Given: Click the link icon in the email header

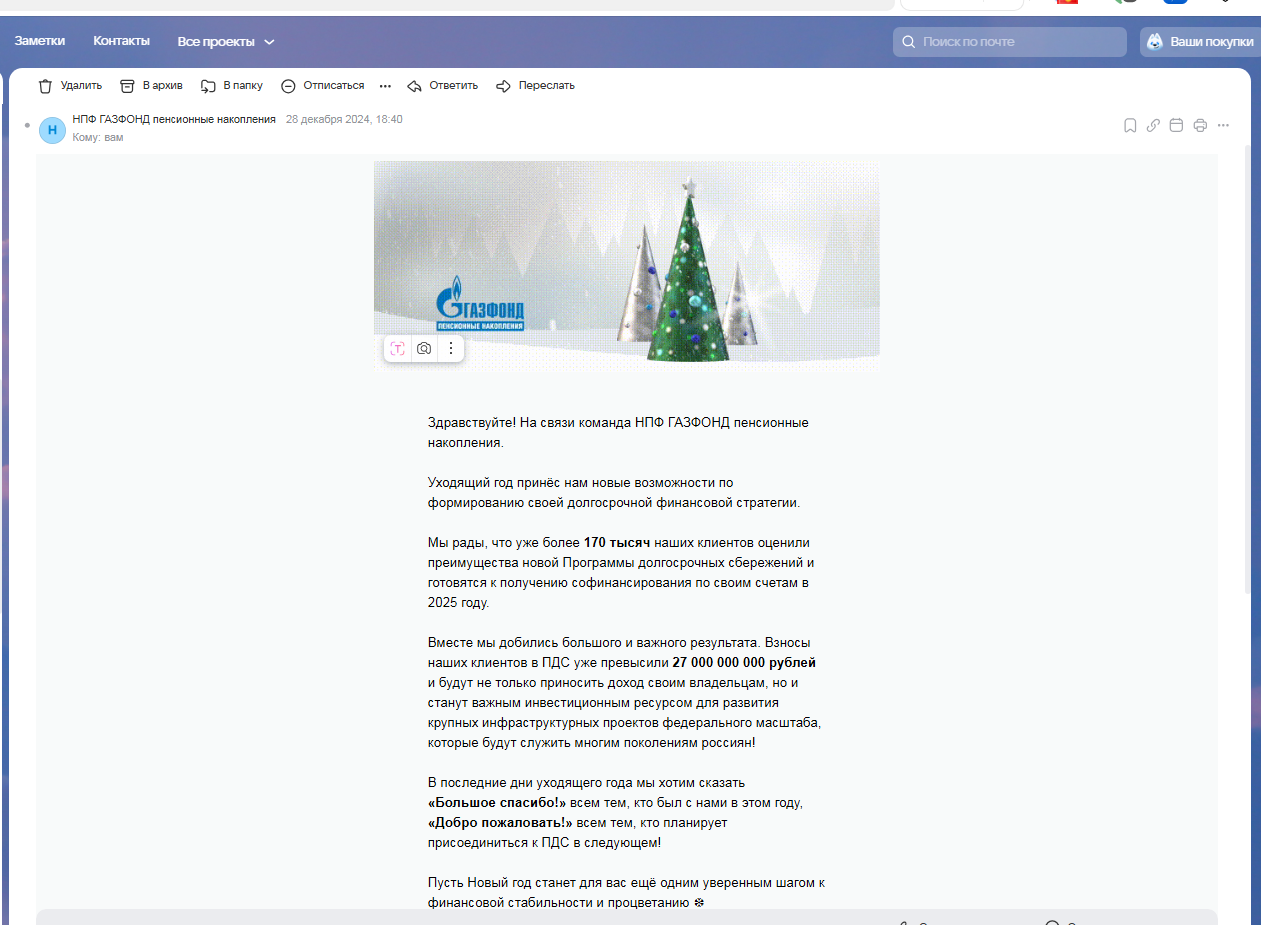Looking at the screenshot, I should pos(1153,126).
